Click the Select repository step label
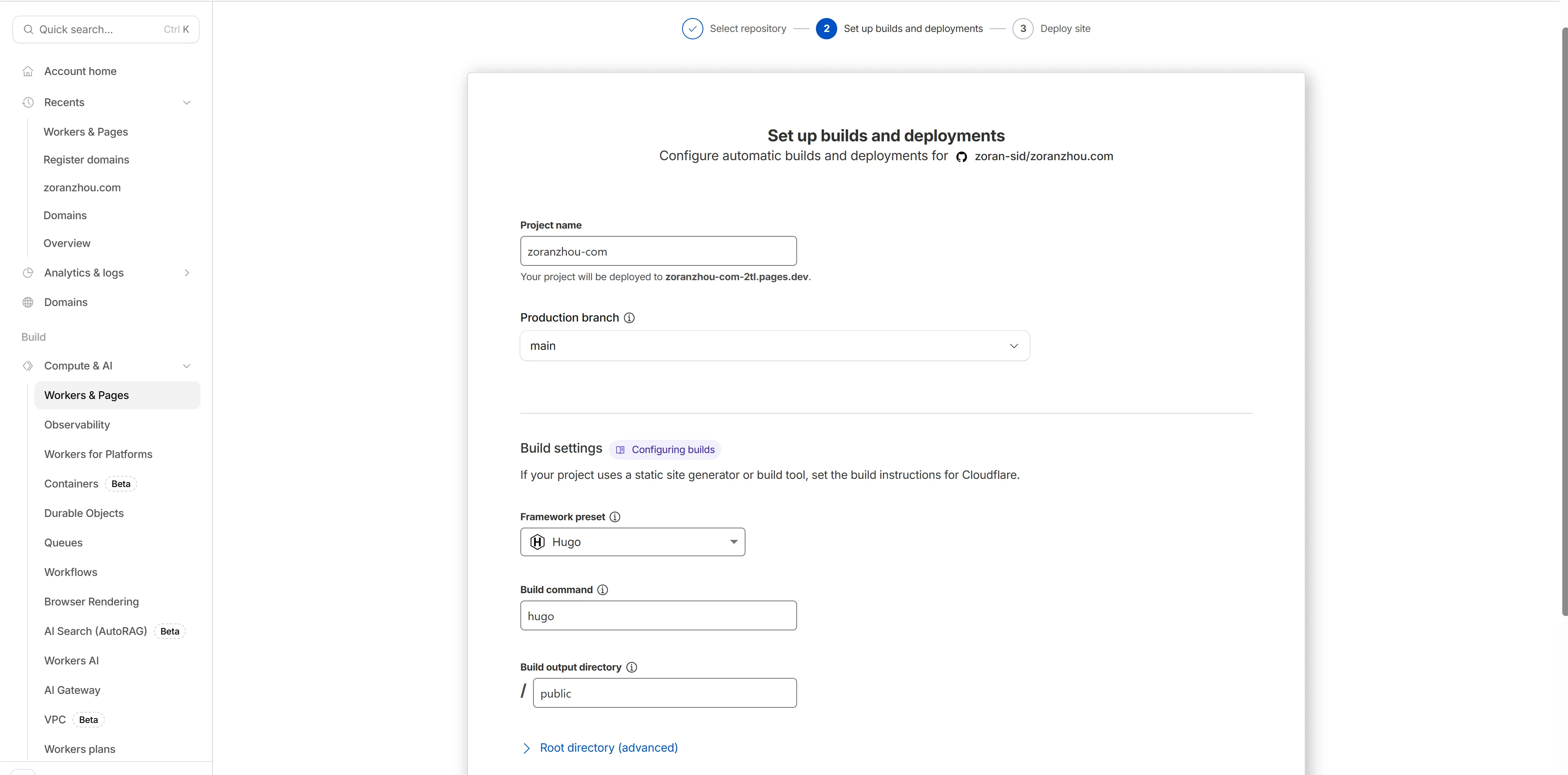Screen dimensions: 1568x775 [748, 29]
